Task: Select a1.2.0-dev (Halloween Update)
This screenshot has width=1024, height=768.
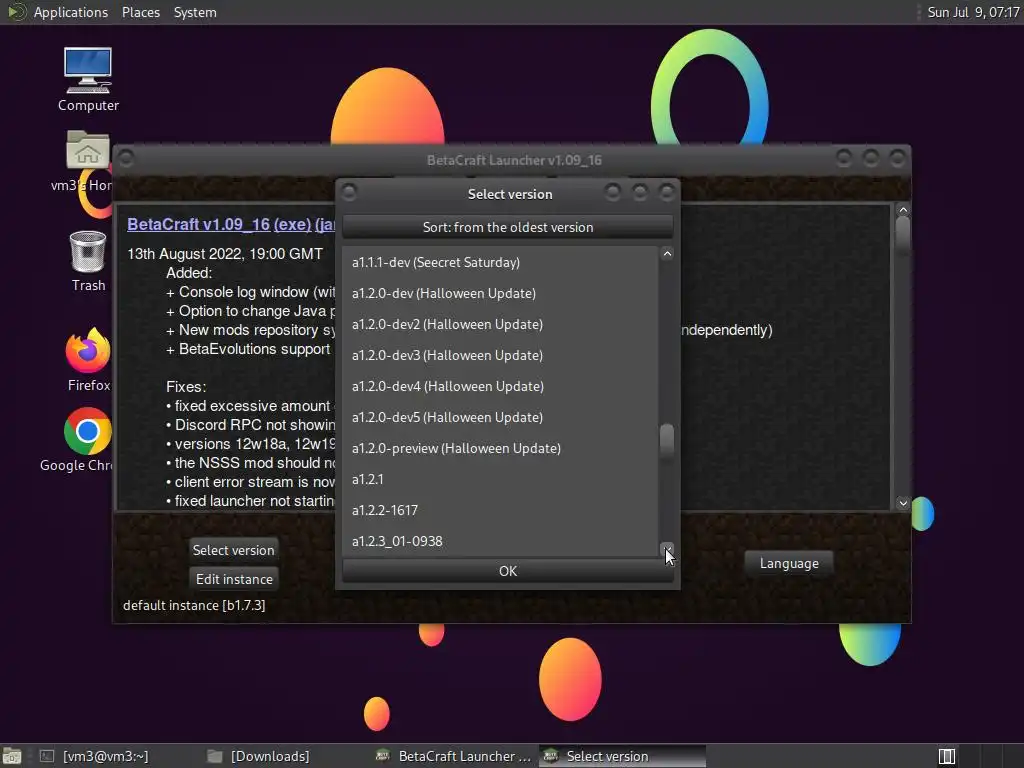Action: coord(500,293)
